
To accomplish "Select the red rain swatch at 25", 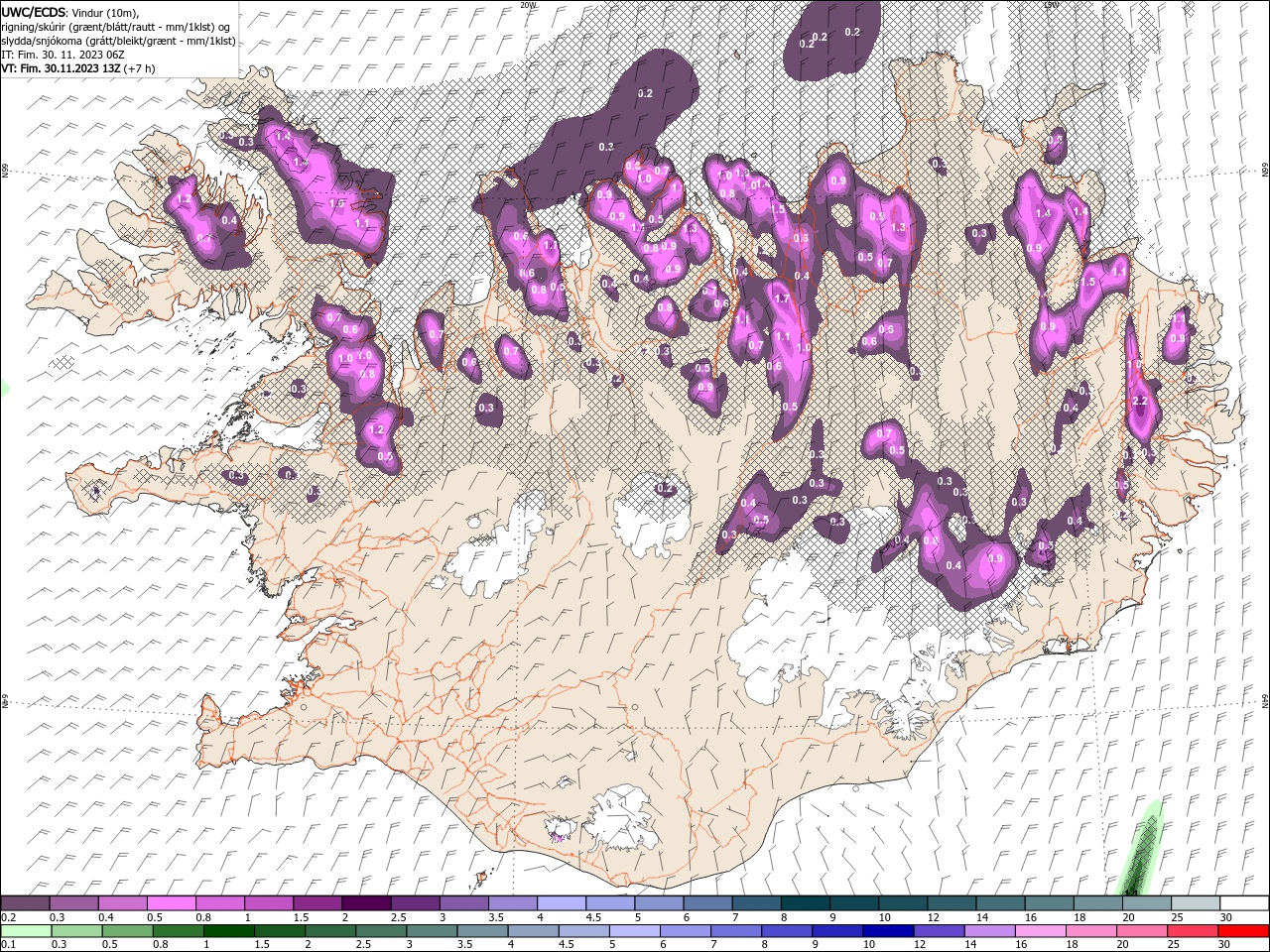I will (1193, 931).
